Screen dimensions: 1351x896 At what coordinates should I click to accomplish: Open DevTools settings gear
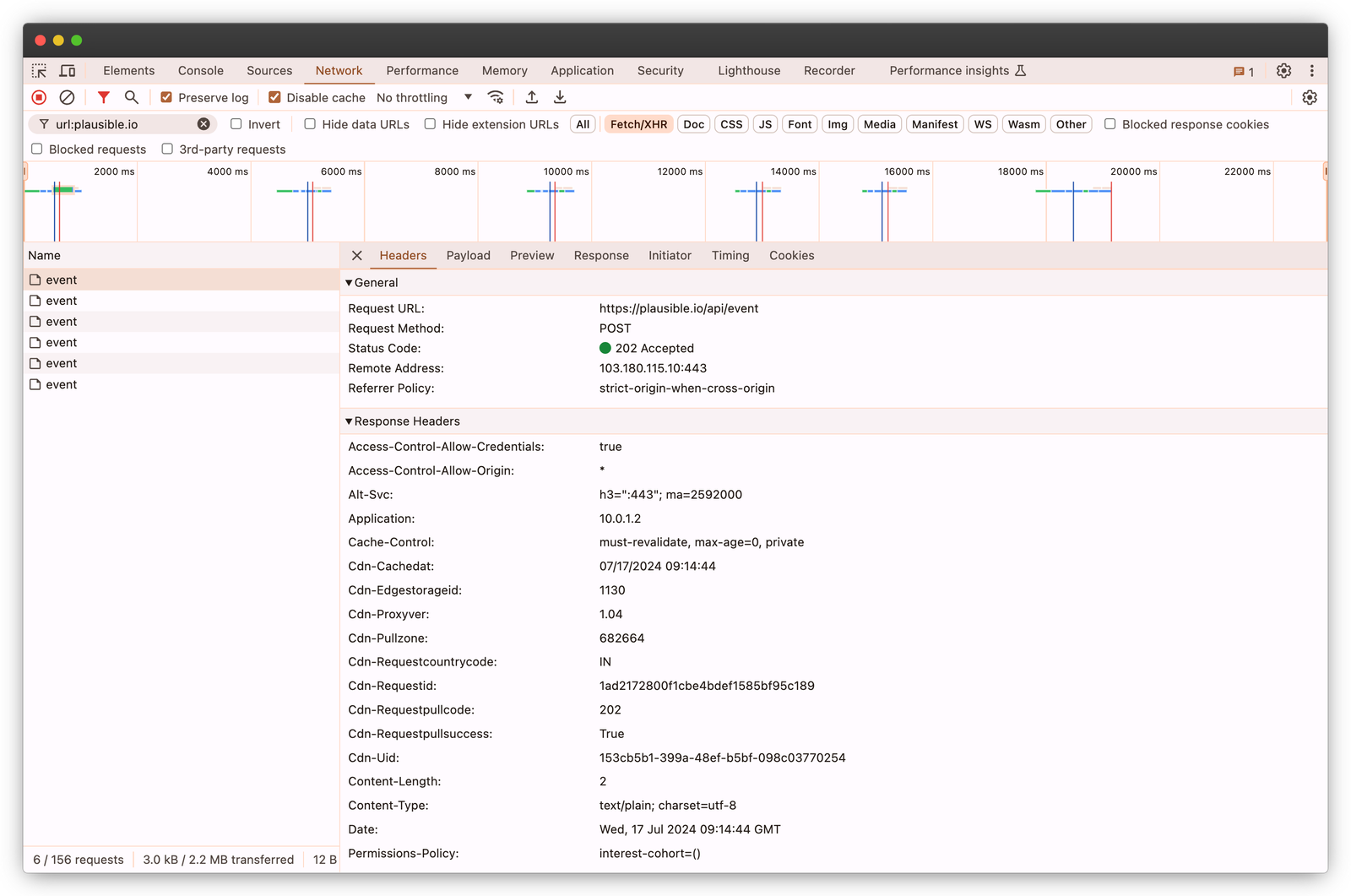[x=1283, y=71]
